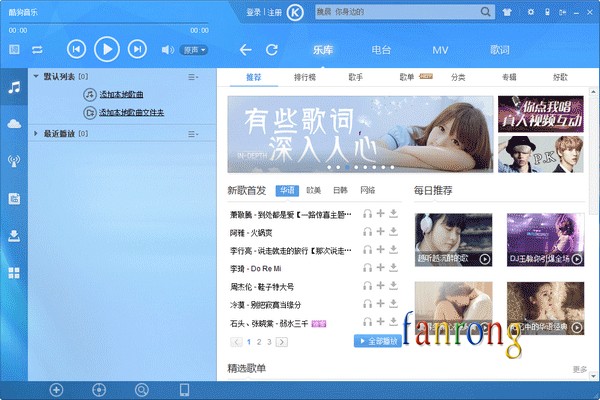Click the 注册 register link

tap(274, 12)
